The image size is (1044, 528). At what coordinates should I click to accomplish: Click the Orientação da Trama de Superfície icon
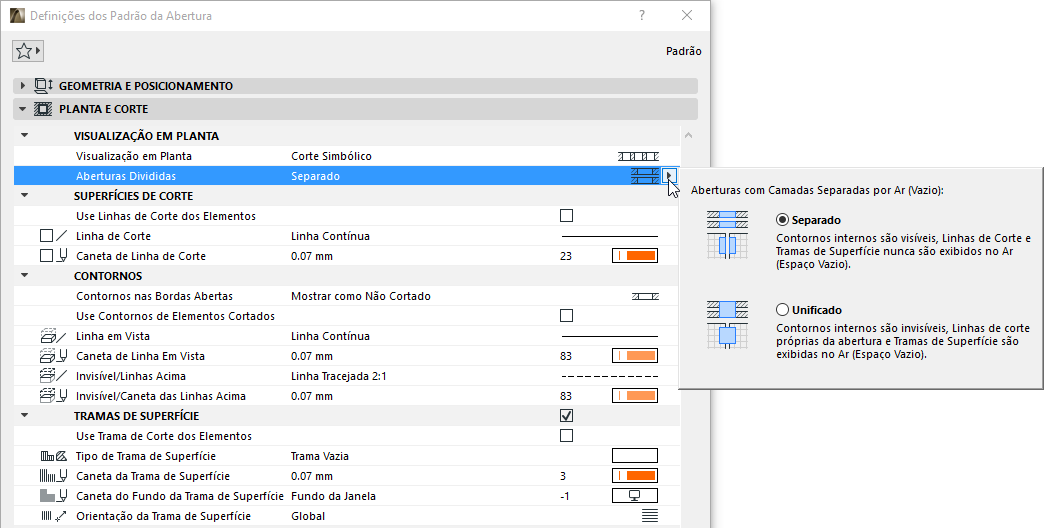point(650,516)
